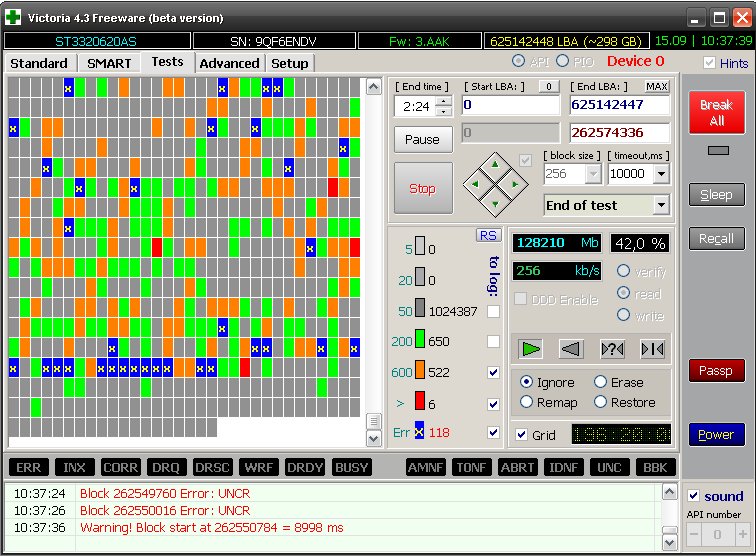Click the right arrow of navigation diamond
The image size is (756, 556).
point(515,184)
